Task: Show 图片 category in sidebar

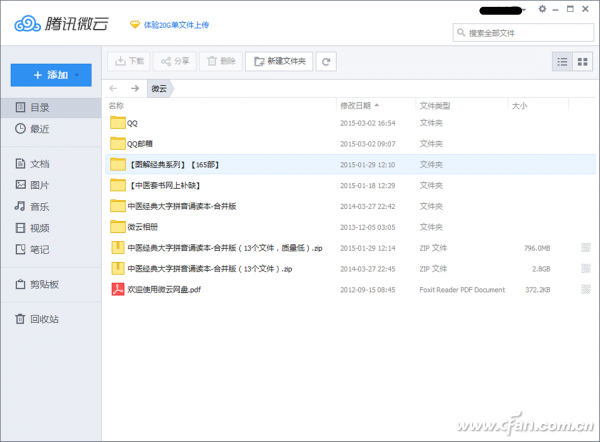Action: click(51, 185)
